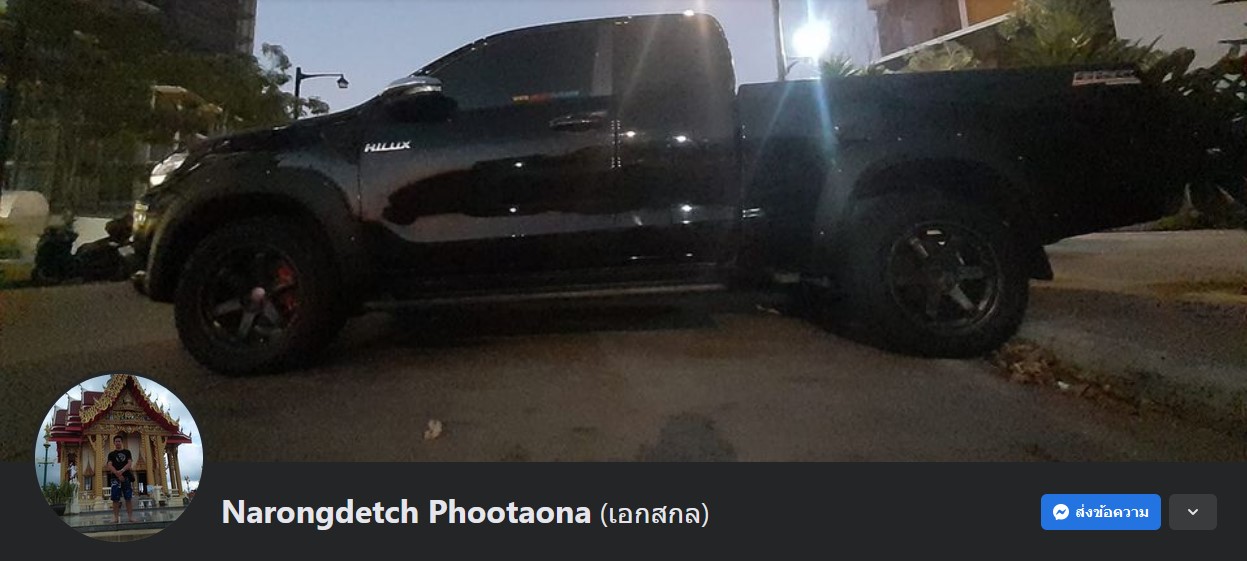Screen dimensions: 1247x561
Task: Expand the chevron dropdown next to the message button
Action: point(1193,512)
